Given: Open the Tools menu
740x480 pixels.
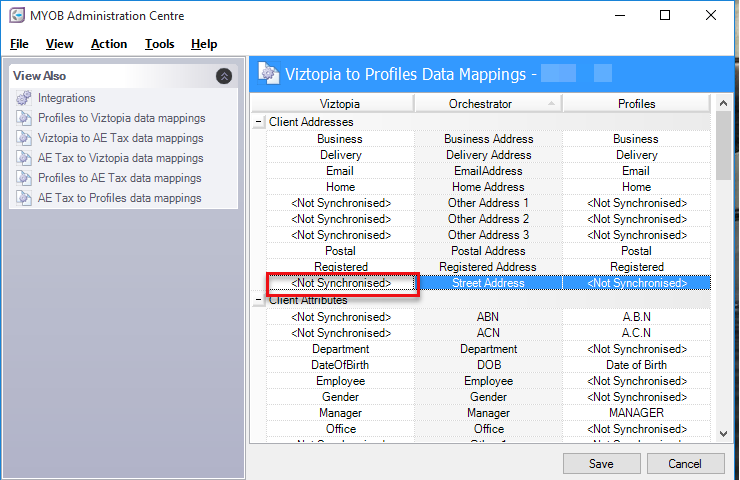Looking at the screenshot, I should [159, 44].
